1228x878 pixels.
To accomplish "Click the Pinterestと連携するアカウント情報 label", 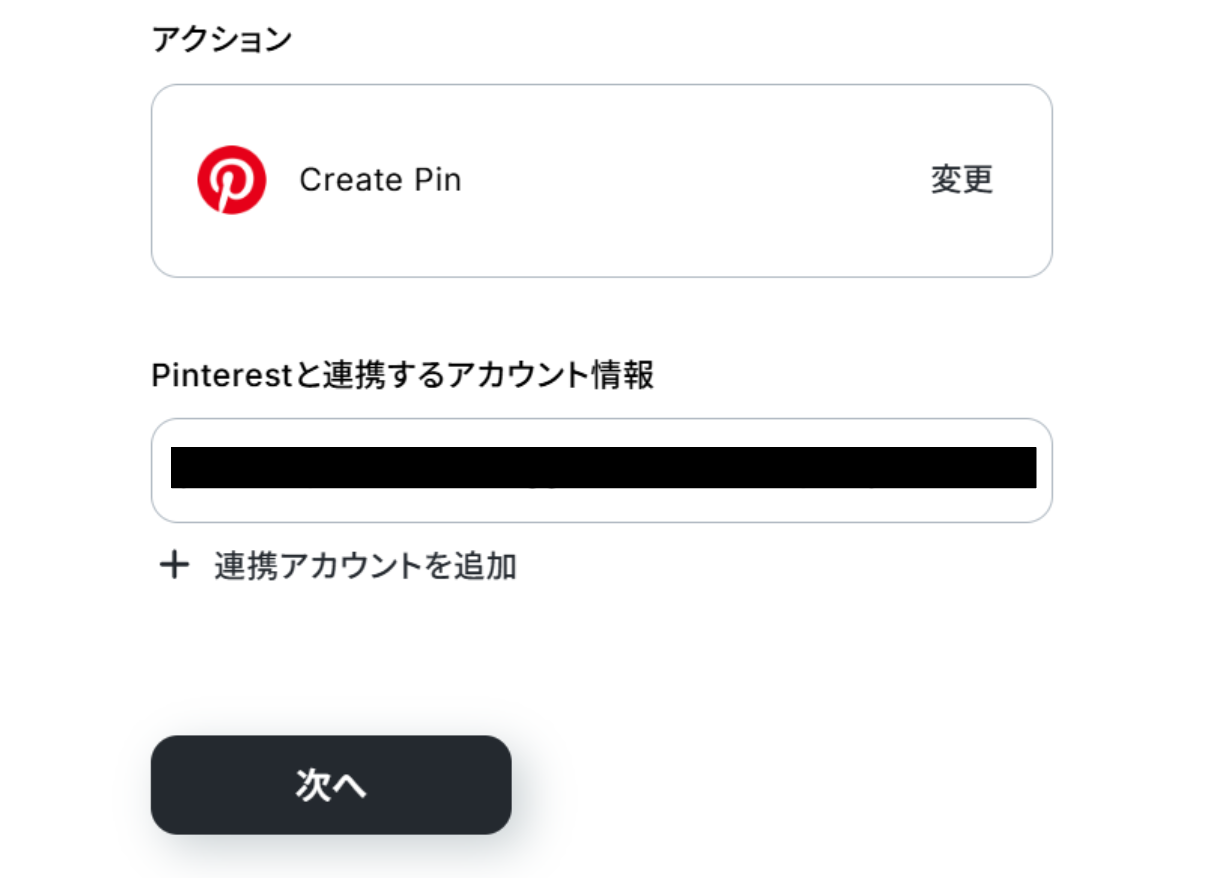I will 402,376.
